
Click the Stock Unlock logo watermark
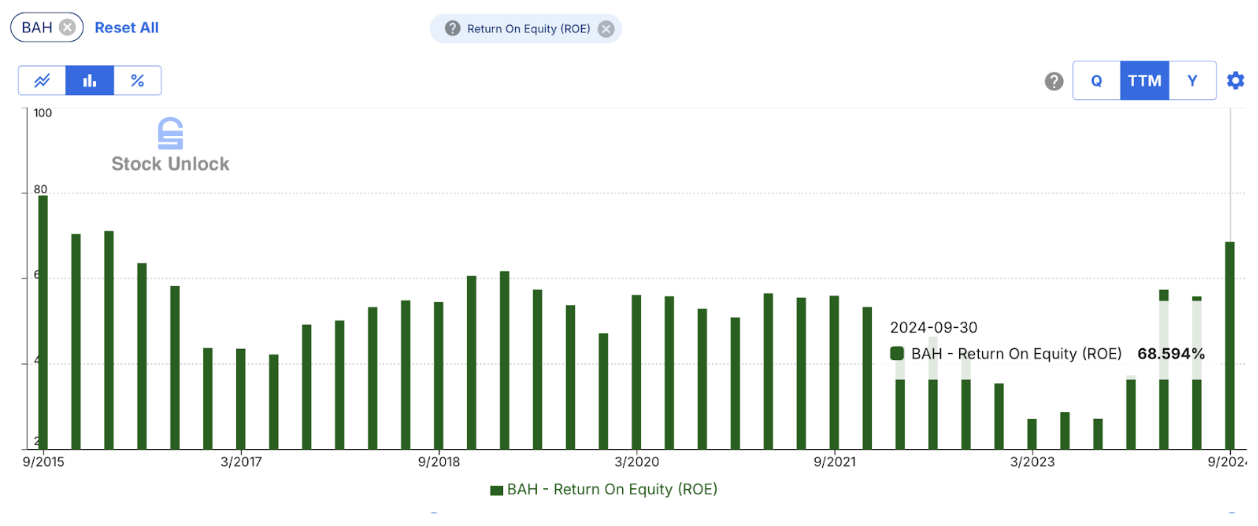tap(170, 146)
